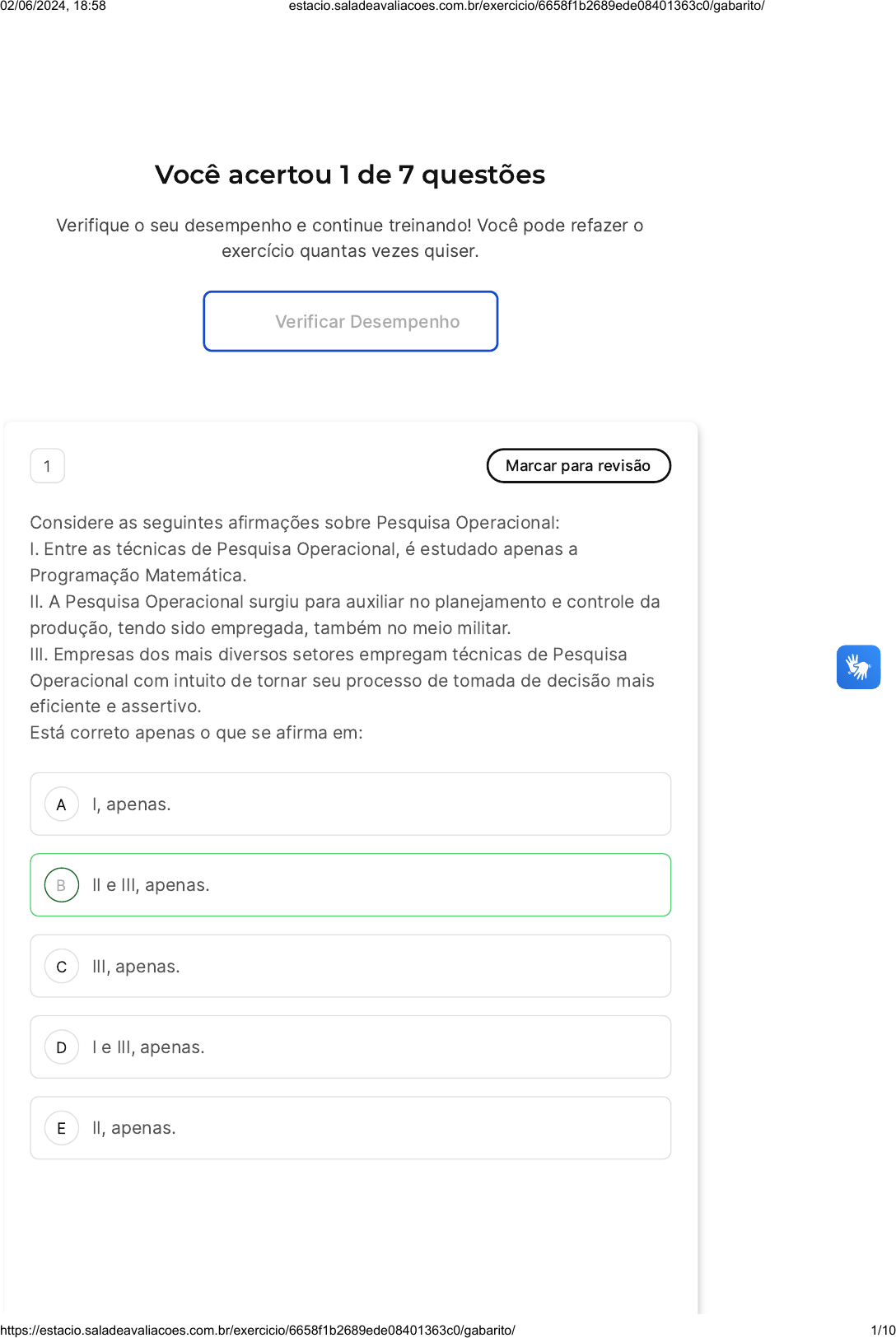The width and height of the screenshot is (896, 1338).
Task: Click the 02/06/2024 date timestamp
Action: (x=53, y=6)
